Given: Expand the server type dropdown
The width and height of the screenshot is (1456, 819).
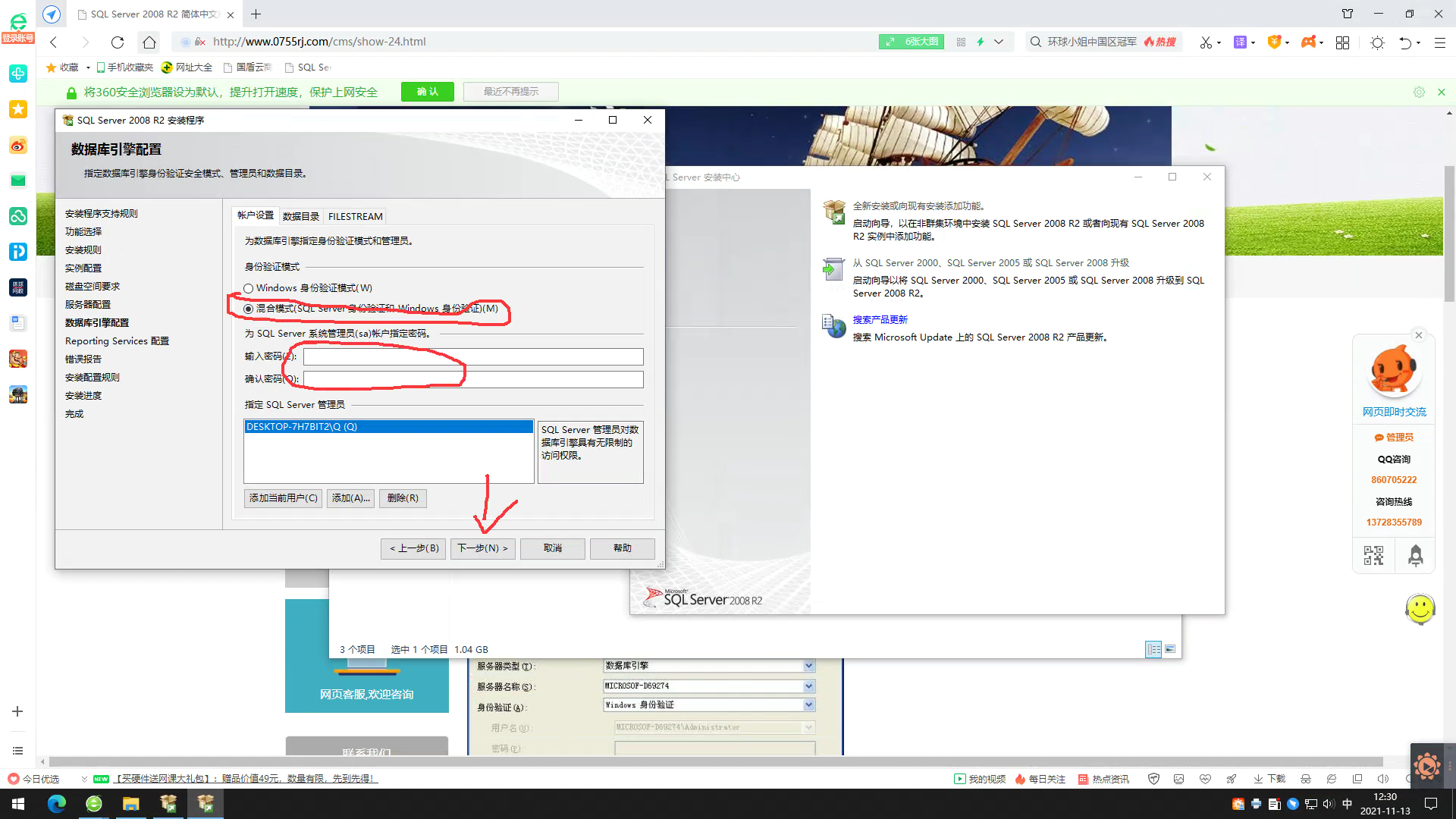Looking at the screenshot, I should [808, 666].
